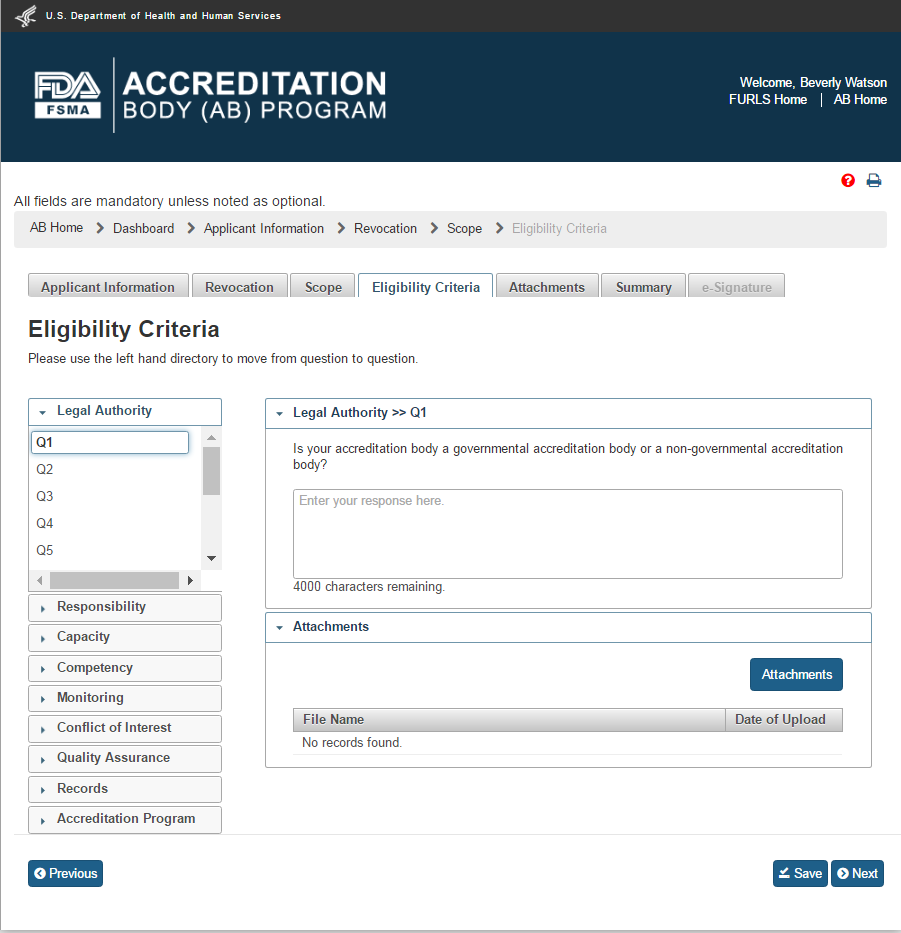Image resolution: width=901 pixels, height=933 pixels.
Task: Click the printer icon
Action: (874, 181)
